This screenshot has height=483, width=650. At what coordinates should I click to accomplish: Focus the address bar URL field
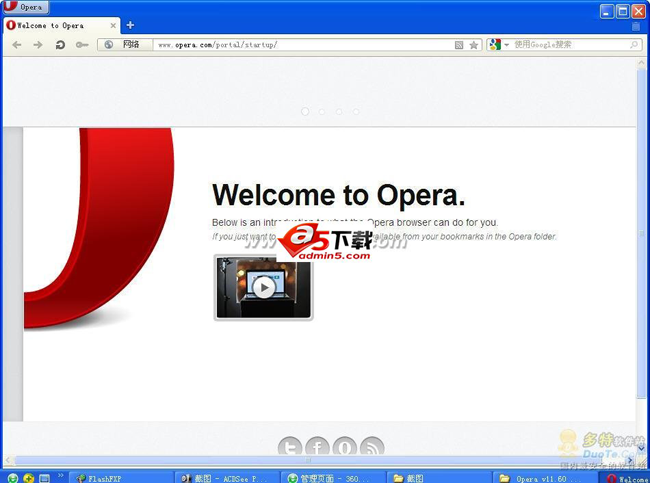tap(303, 45)
